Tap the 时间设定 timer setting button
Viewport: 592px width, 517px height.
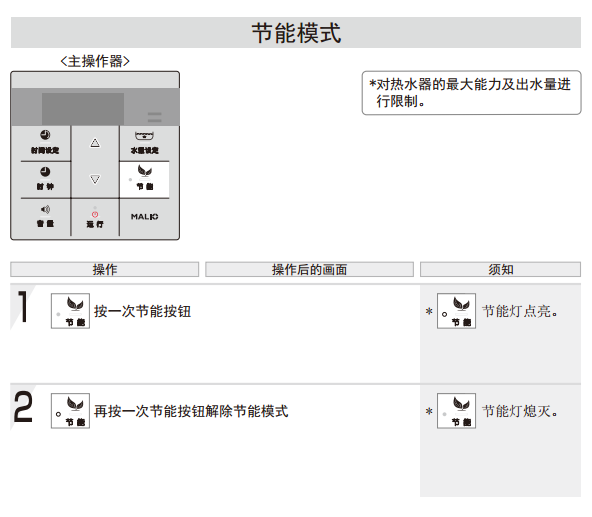pyautogui.click(x=45, y=143)
